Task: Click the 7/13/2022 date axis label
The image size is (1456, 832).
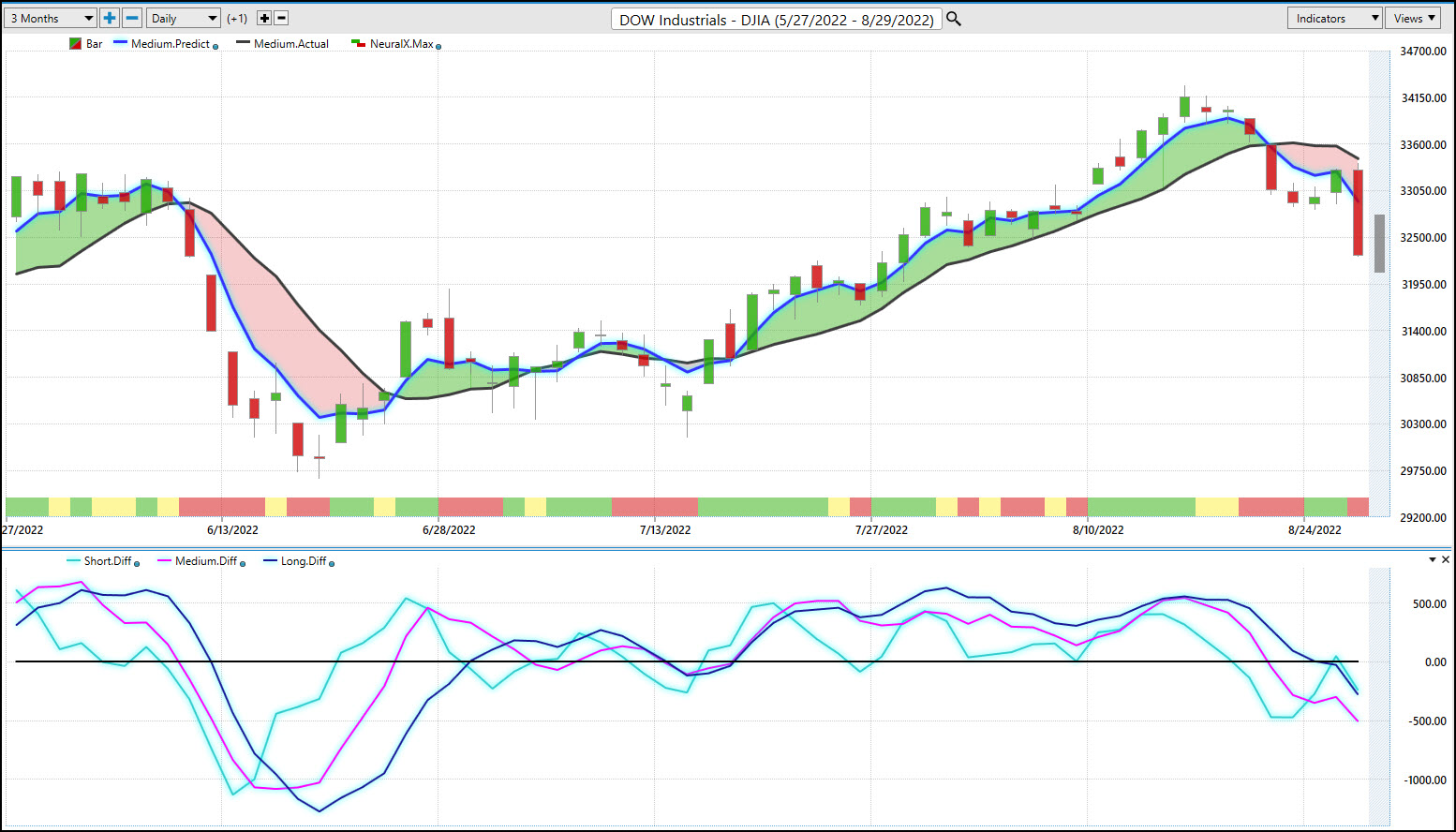Action: click(x=665, y=529)
